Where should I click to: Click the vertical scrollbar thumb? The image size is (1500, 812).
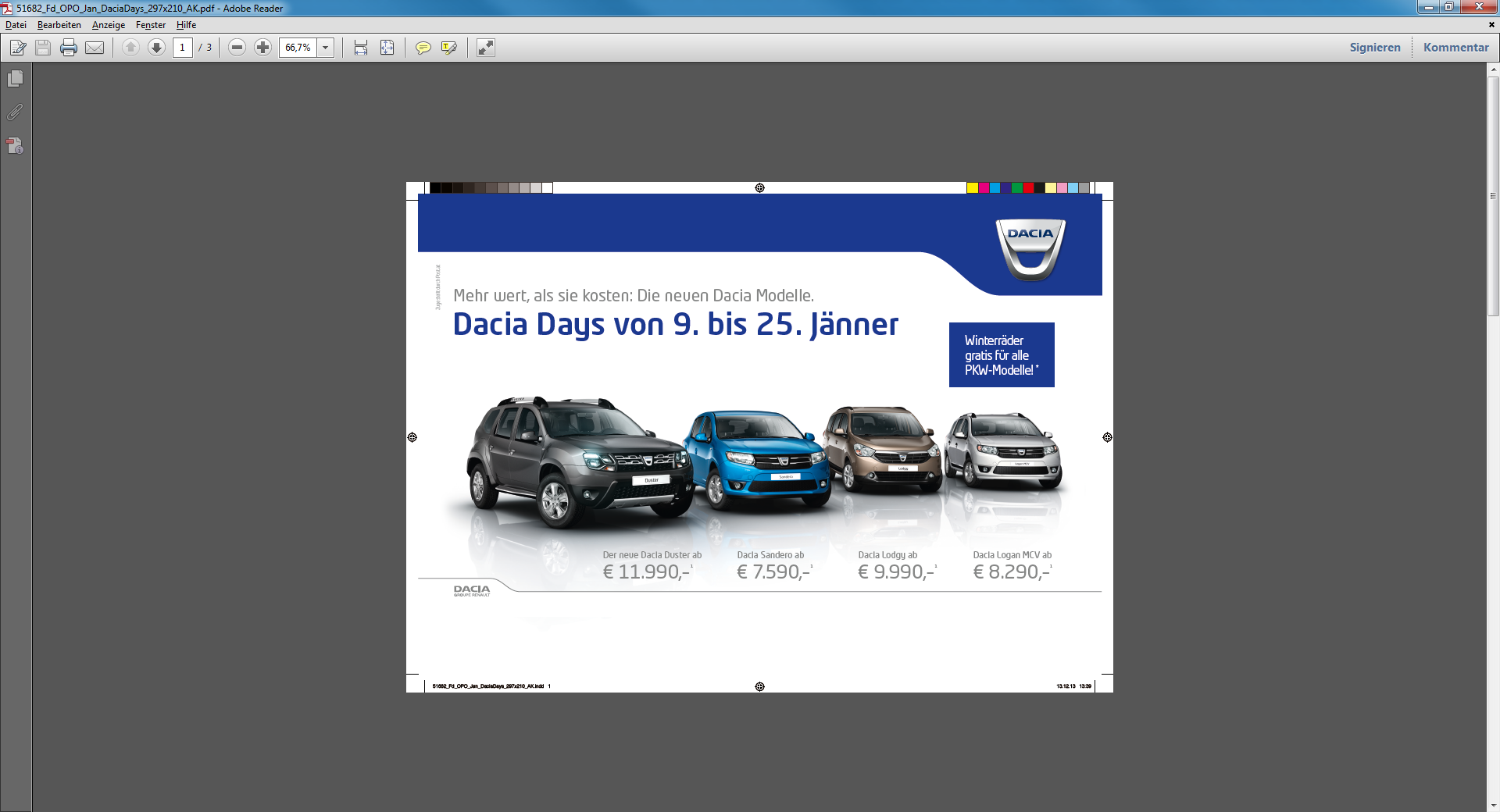[x=1493, y=196]
